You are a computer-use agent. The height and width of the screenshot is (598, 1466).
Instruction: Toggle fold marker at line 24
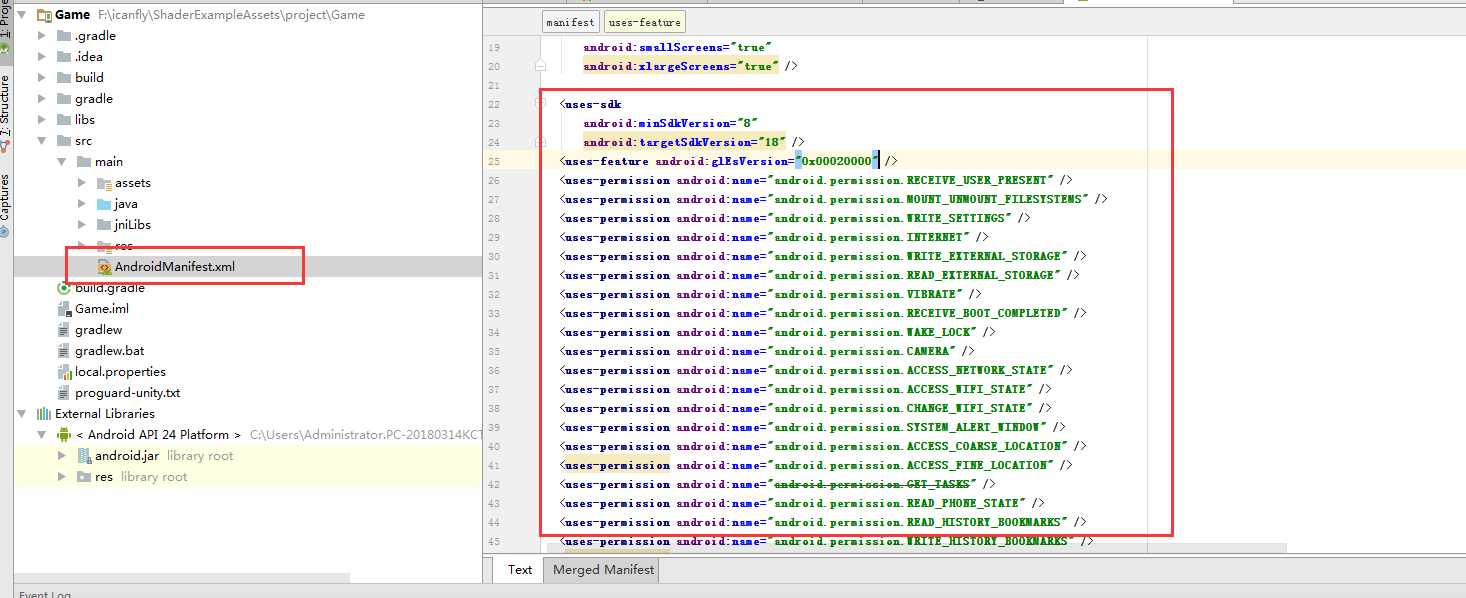(541, 142)
